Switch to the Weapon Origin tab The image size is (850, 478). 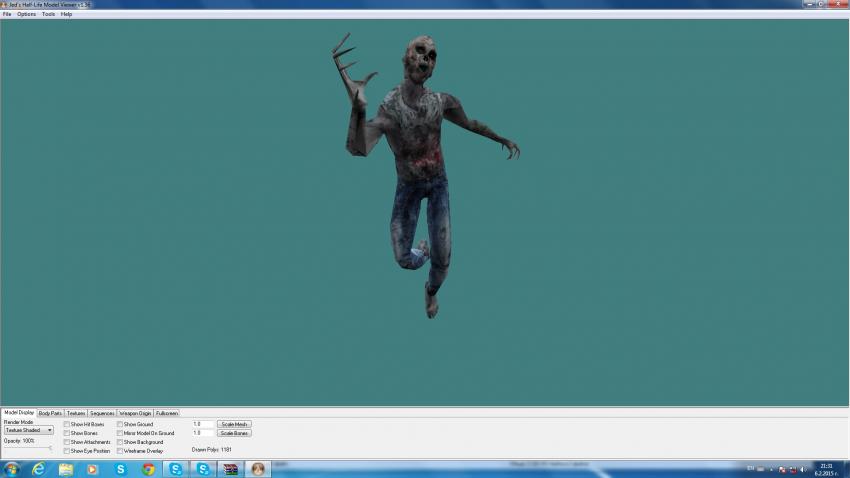(x=135, y=413)
